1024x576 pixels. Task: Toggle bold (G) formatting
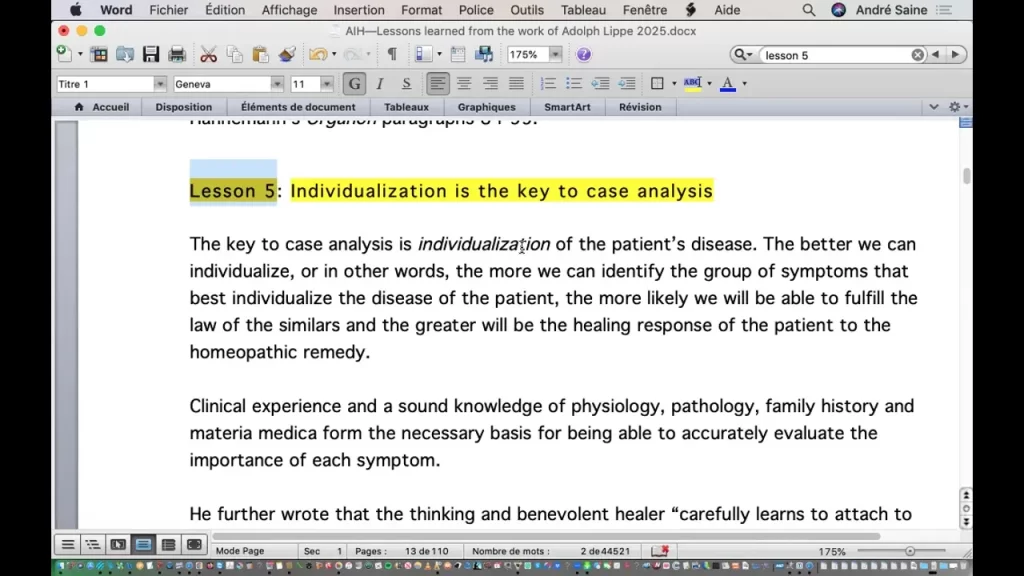click(354, 84)
